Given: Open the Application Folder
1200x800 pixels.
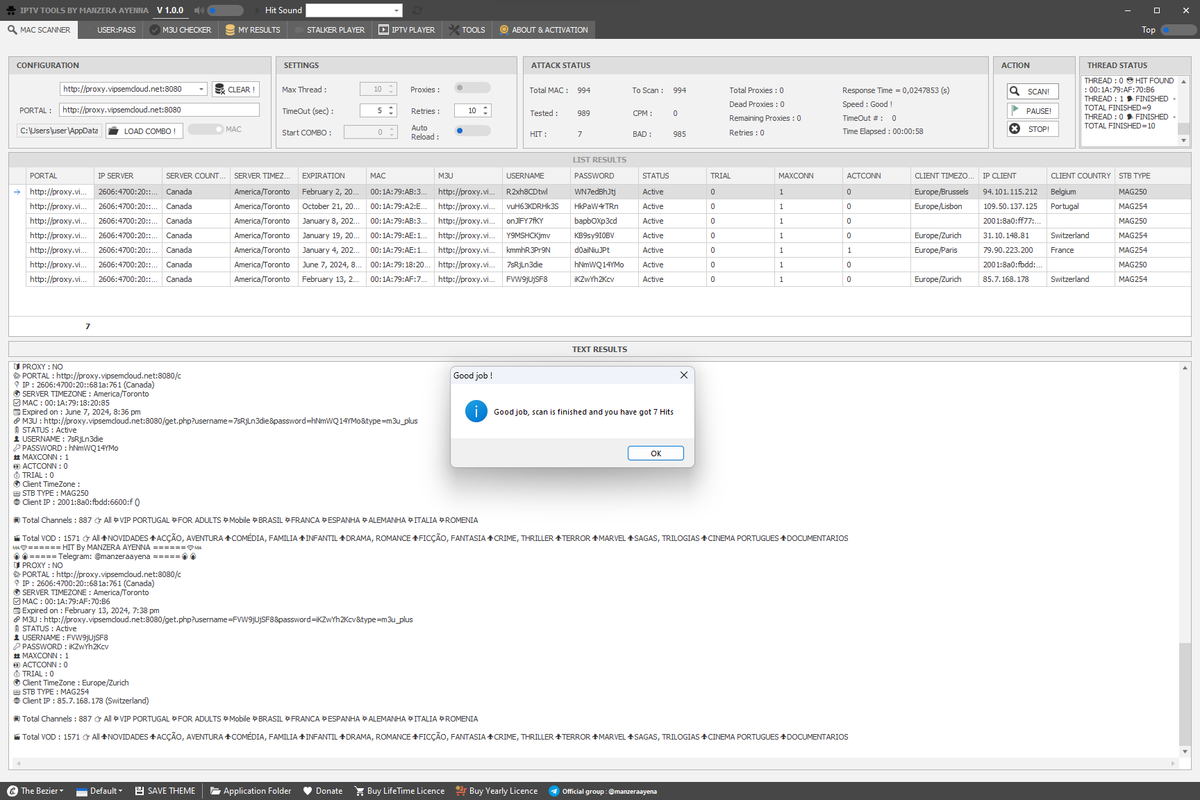Looking at the screenshot, I should pyautogui.click(x=250, y=790).
